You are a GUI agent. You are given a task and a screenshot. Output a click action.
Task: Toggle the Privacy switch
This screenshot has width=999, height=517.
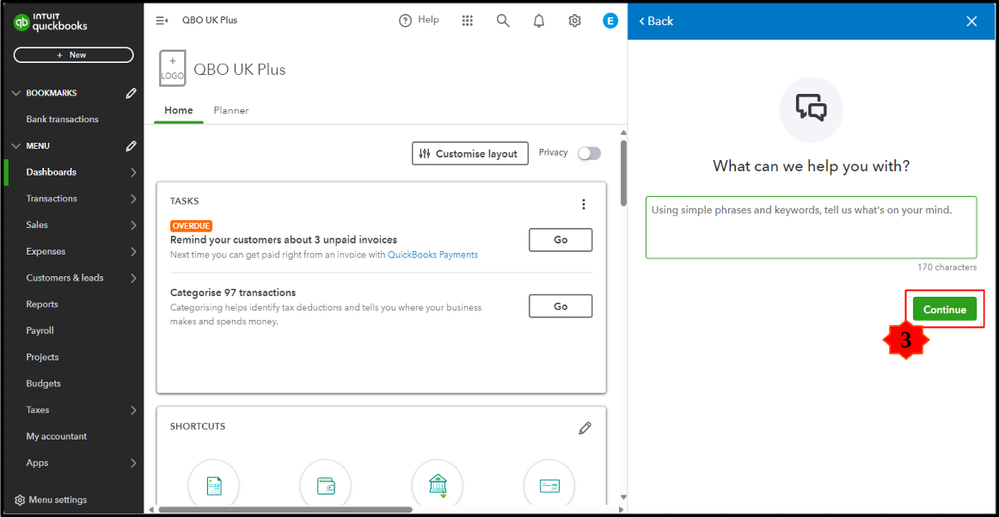589,154
